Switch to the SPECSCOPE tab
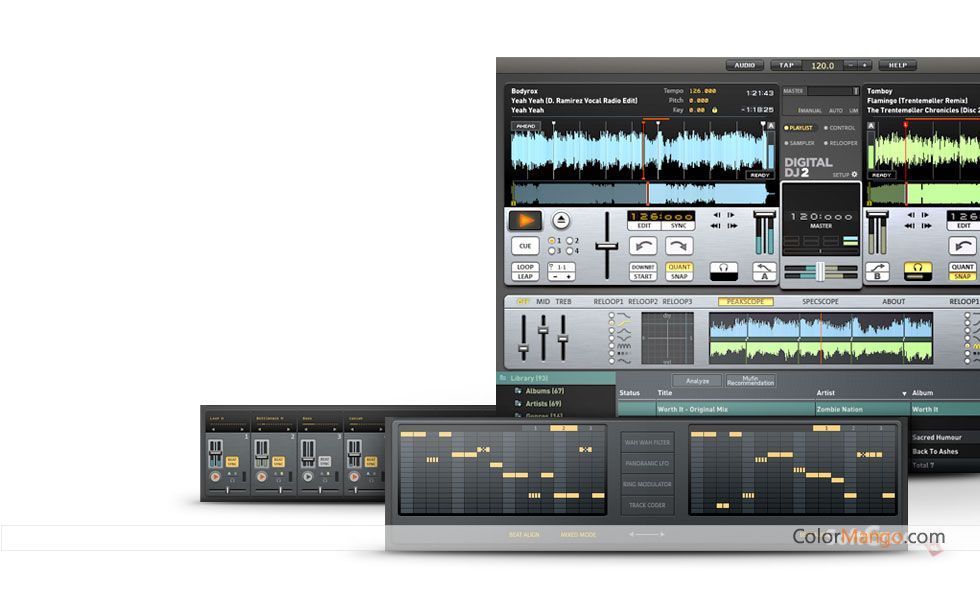This screenshot has width=980, height=600. (819, 299)
